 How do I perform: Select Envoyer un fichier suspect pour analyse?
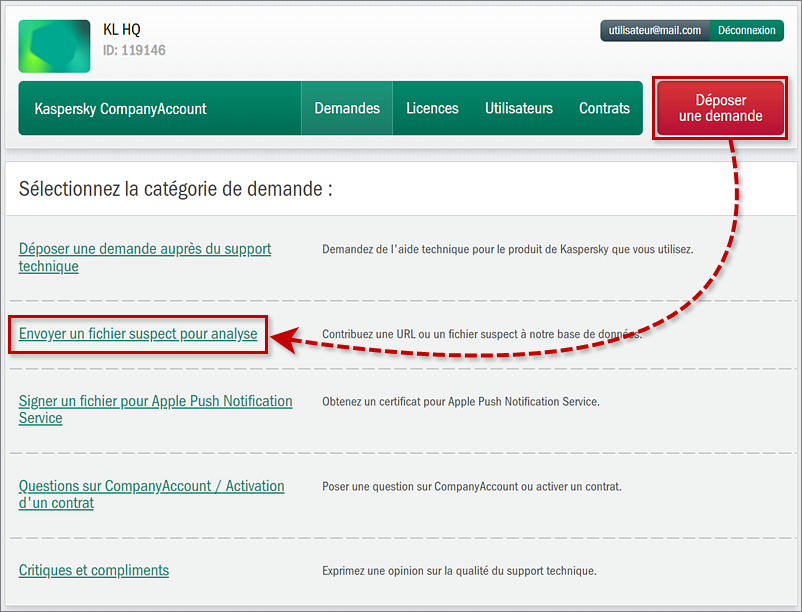138,334
